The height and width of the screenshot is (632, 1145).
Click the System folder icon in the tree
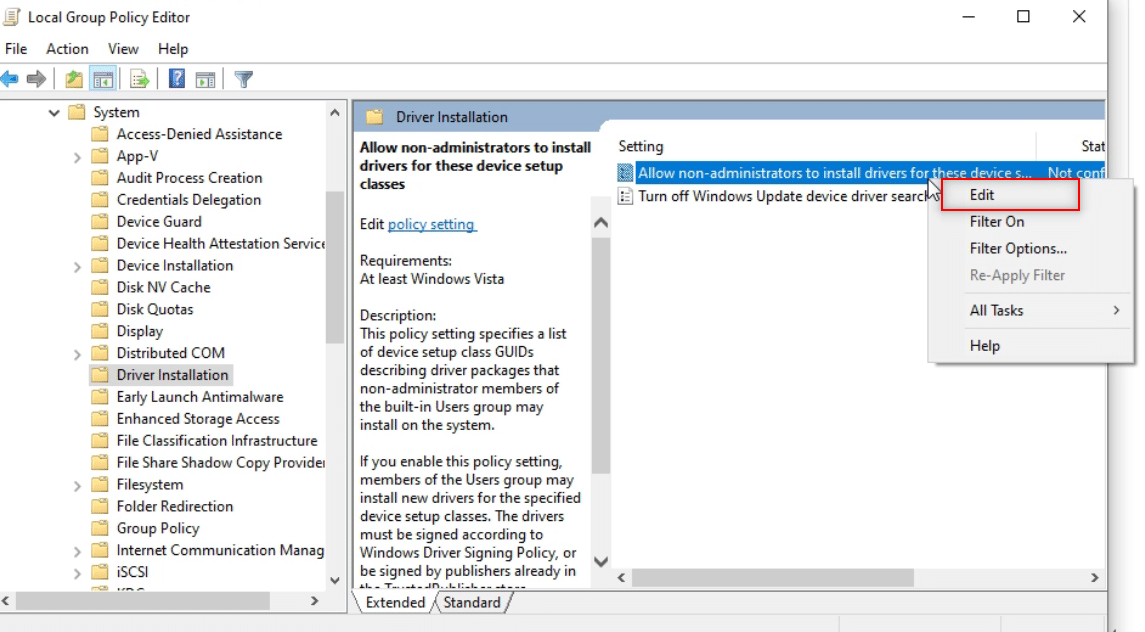click(77, 112)
